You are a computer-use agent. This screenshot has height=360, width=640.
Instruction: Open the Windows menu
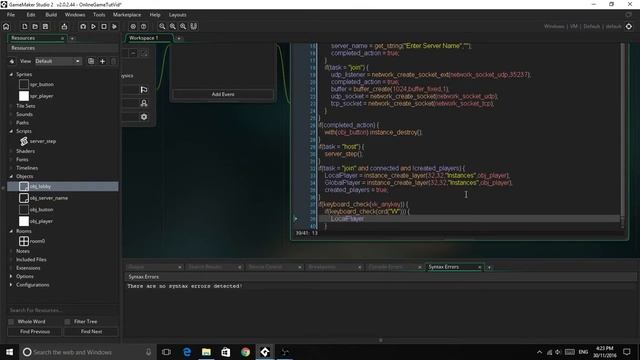[75, 15]
